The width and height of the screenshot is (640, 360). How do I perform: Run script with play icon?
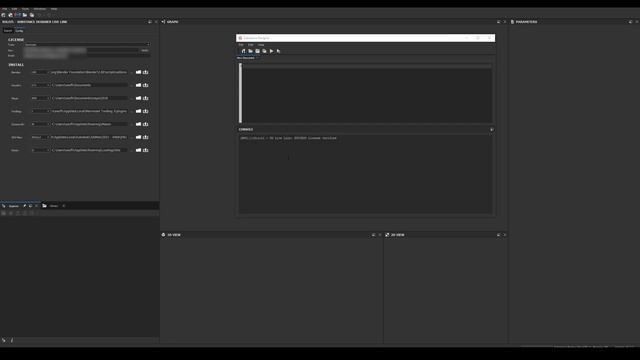point(271,51)
